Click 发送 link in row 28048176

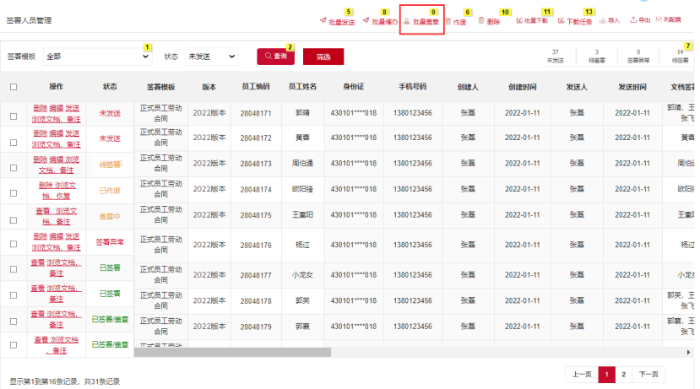[x=72, y=236]
